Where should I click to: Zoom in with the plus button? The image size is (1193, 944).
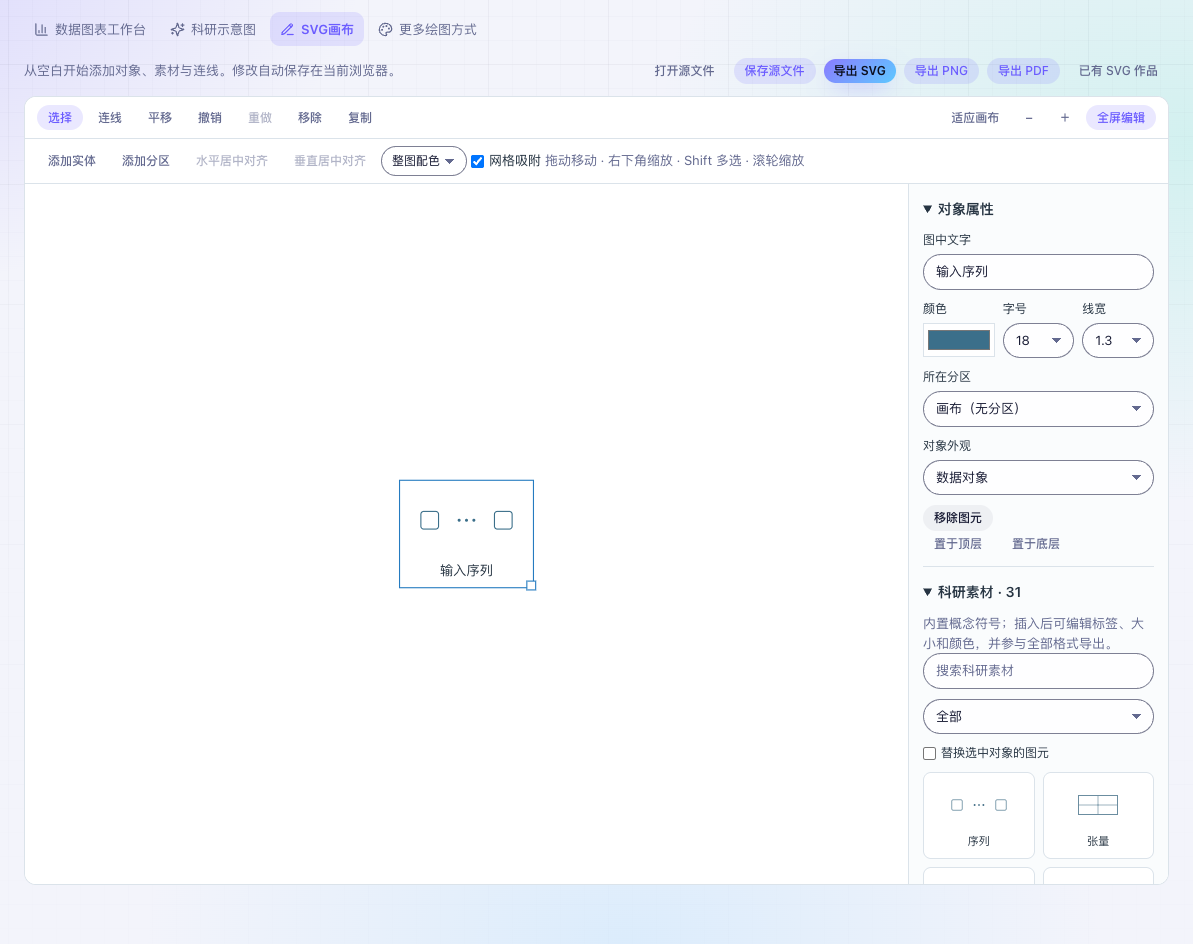[1065, 118]
